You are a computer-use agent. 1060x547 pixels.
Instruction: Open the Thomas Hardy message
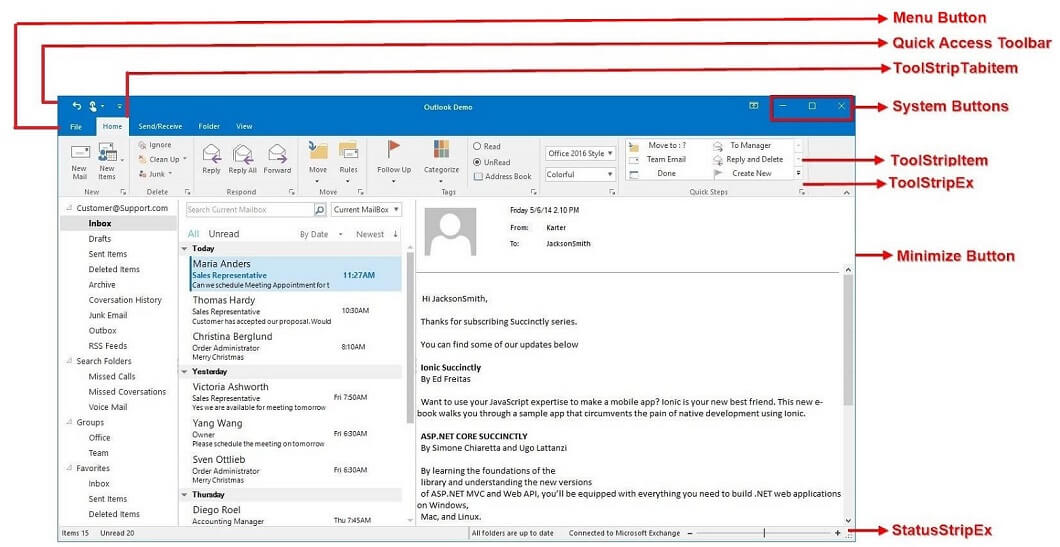point(296,310)
